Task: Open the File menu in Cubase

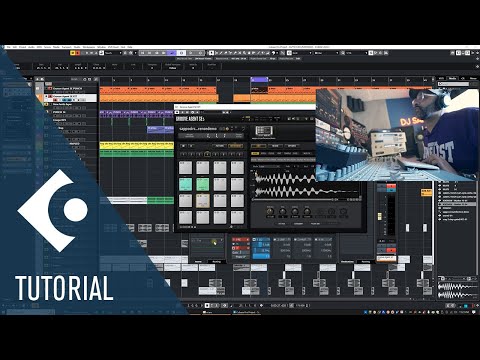Action: [9, 47]
